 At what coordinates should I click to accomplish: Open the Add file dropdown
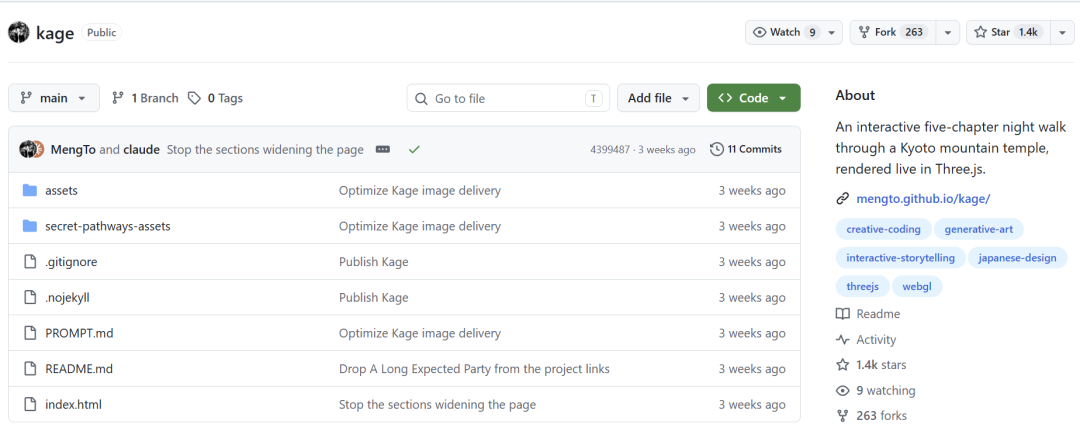click(658, 98)
